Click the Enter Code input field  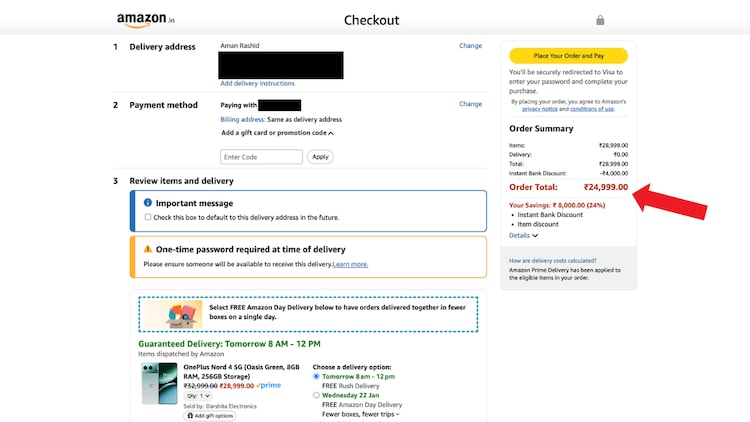point(261,157)
